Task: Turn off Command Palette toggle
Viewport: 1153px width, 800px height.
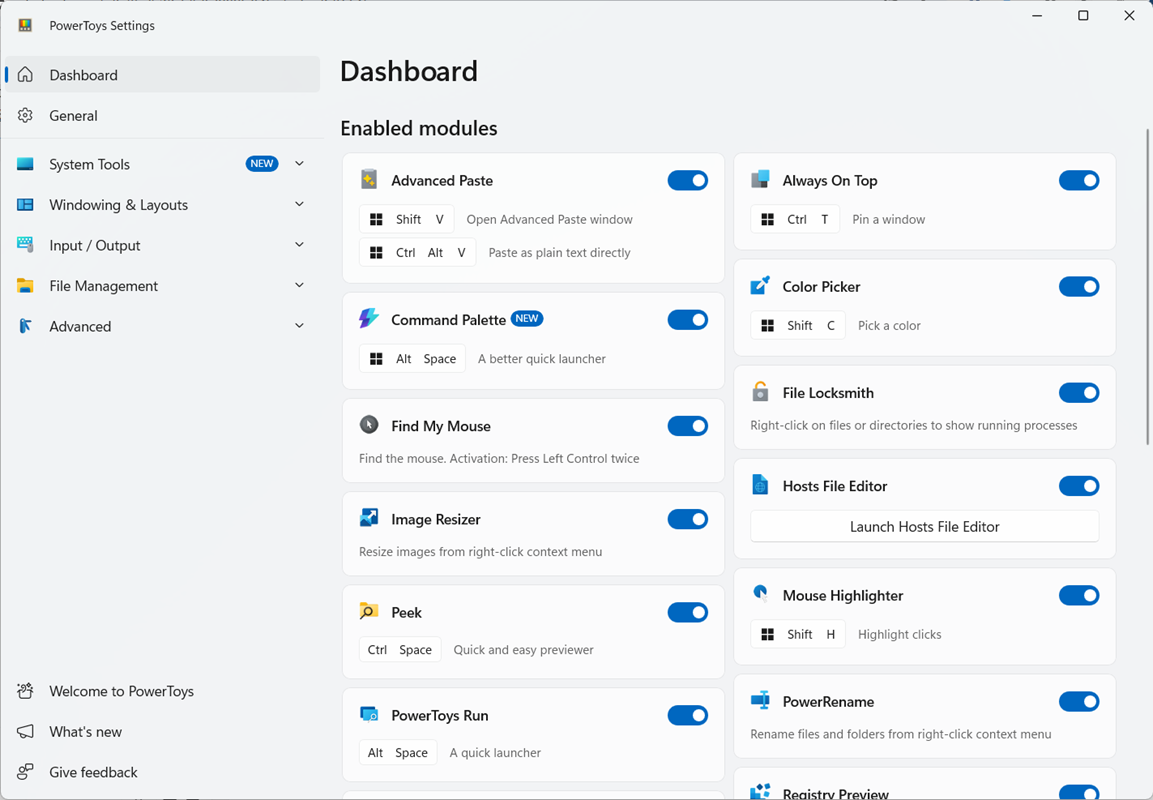Action: 688,320
